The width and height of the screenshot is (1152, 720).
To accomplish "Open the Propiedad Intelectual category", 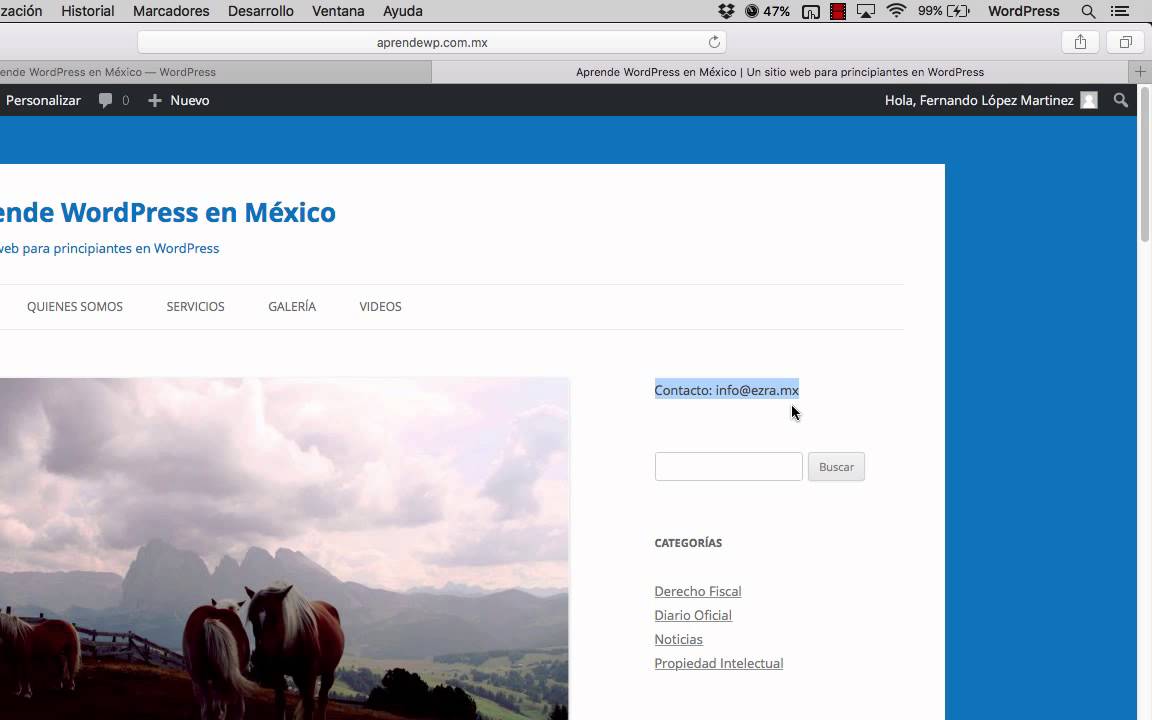I will click(719, 663).
